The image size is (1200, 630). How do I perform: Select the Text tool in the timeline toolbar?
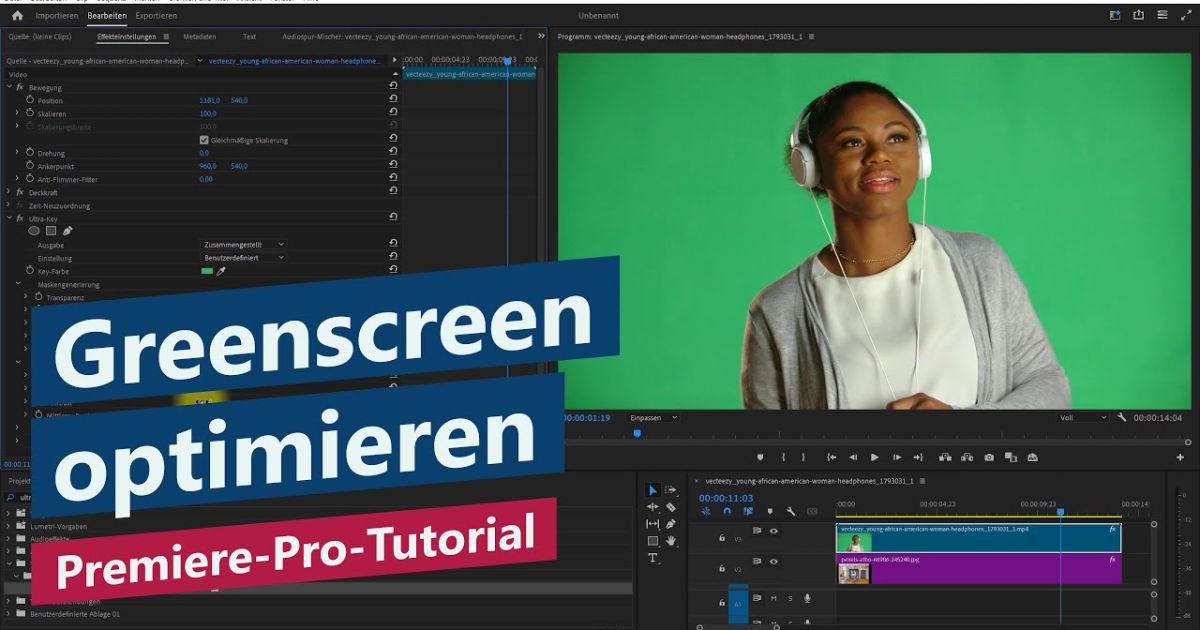tap(654, 557)
